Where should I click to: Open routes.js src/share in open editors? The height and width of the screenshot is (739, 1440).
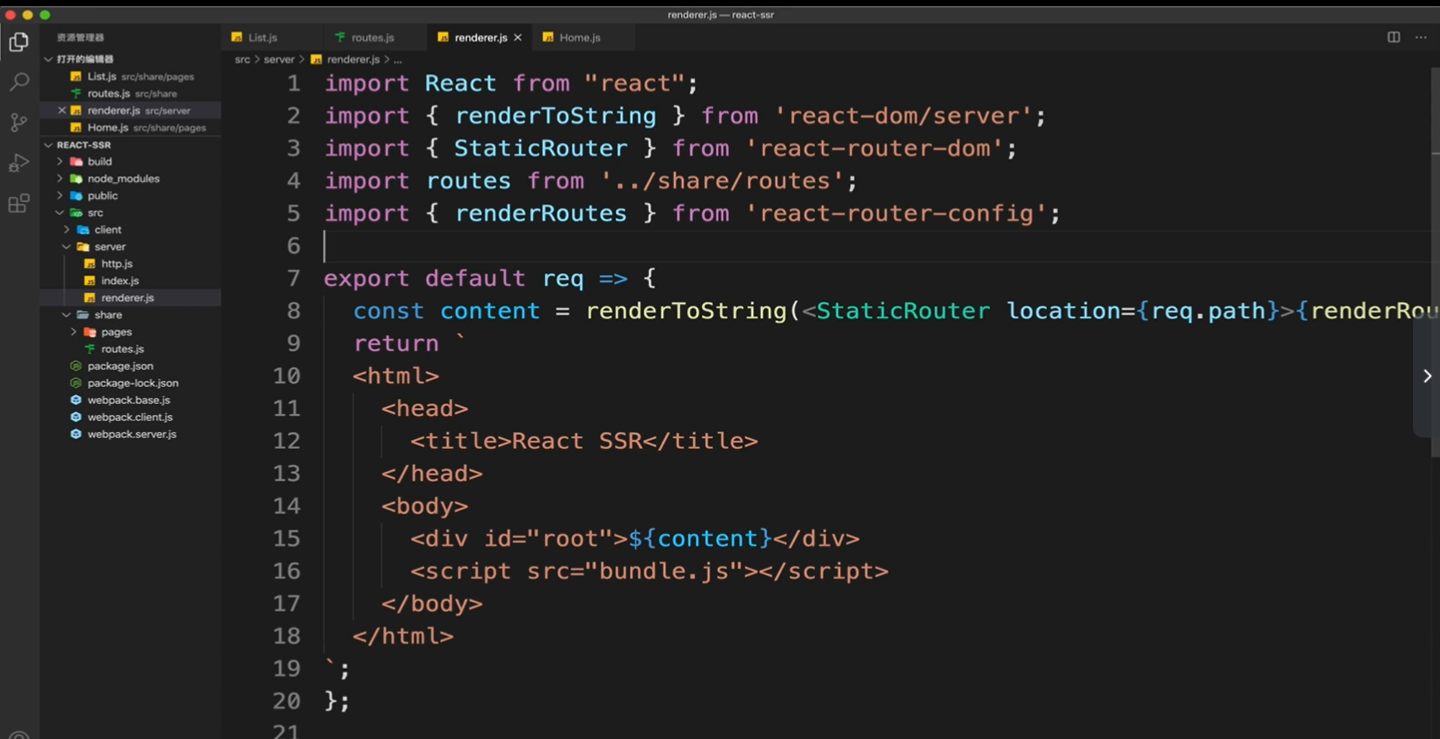(131, 93)
